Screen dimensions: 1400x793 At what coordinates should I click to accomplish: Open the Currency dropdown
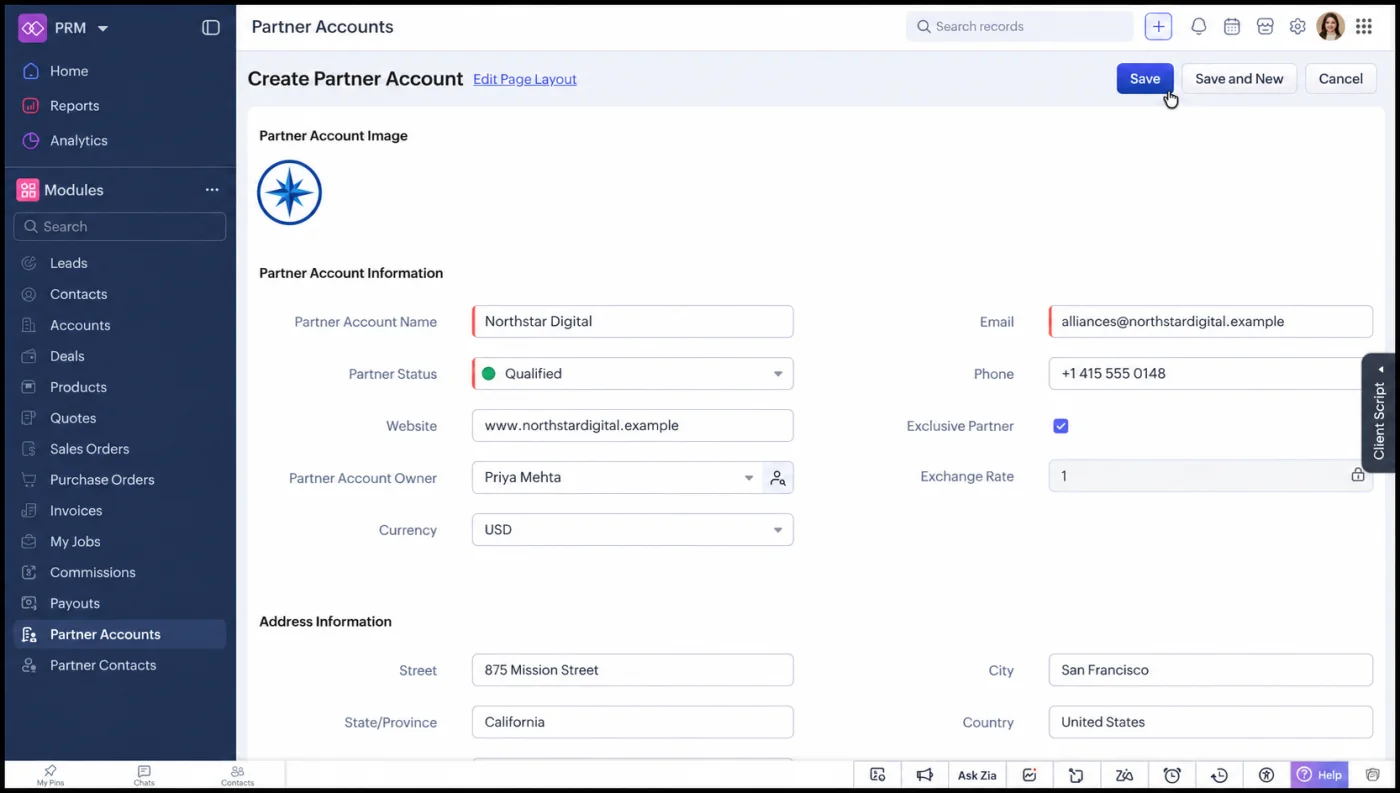click(633, 530)
